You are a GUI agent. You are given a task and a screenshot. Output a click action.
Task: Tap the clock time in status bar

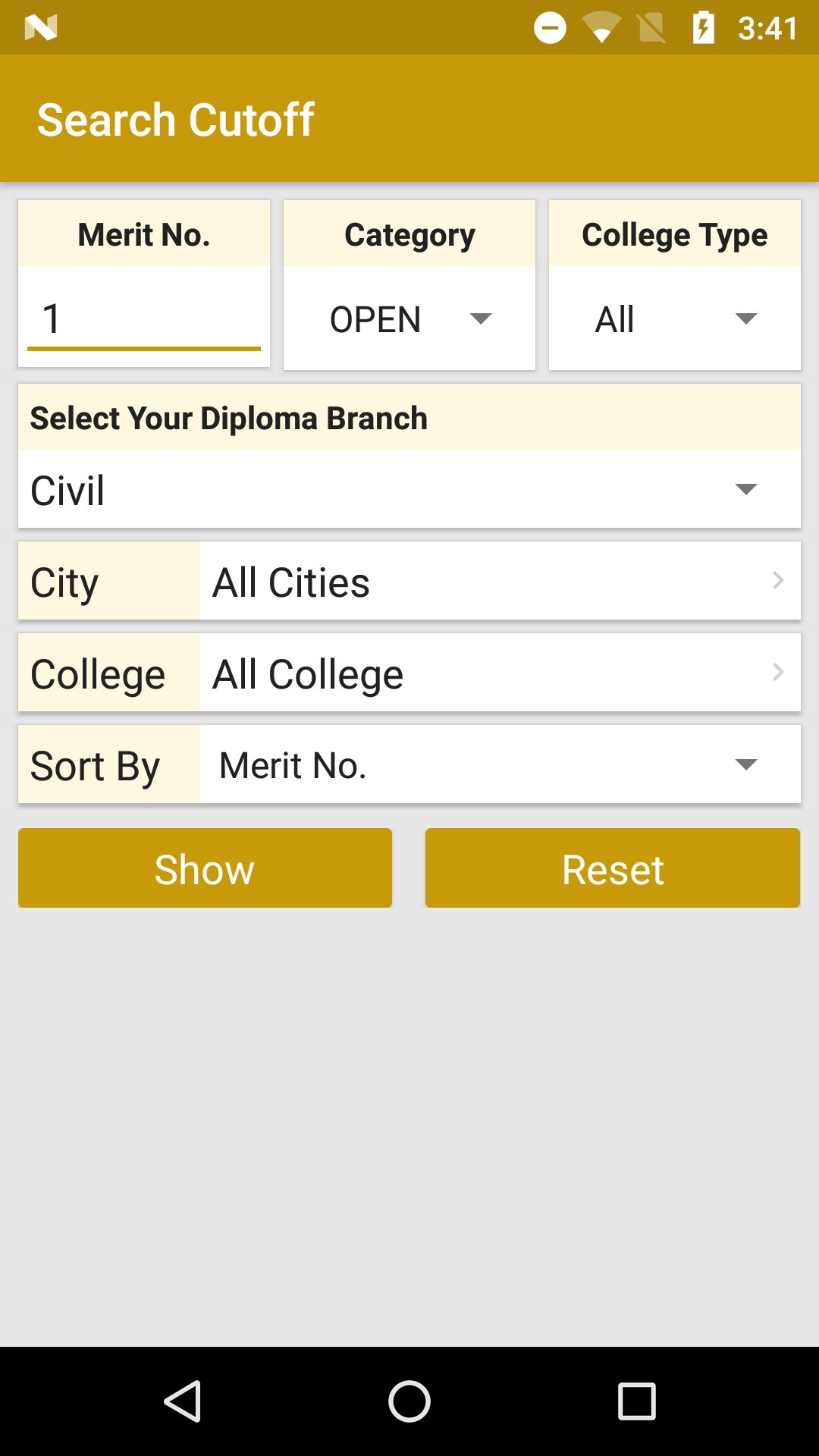click(767, 29)
